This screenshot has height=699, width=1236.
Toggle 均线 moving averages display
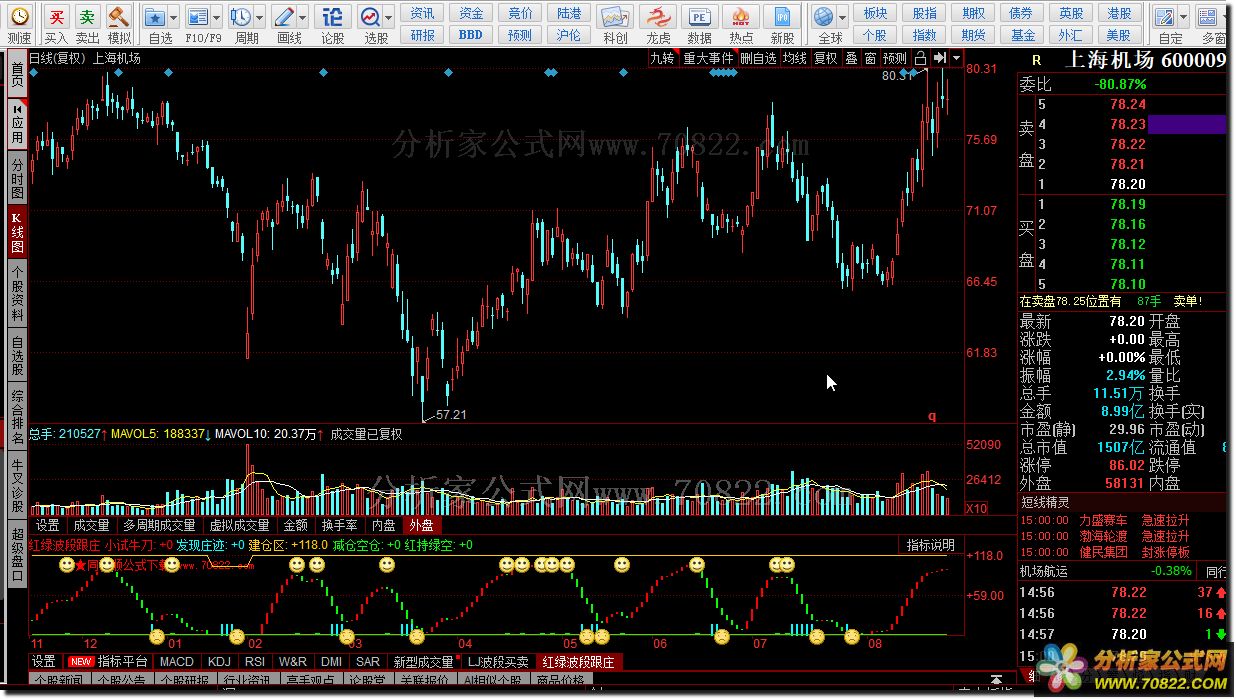pos(794,58)
